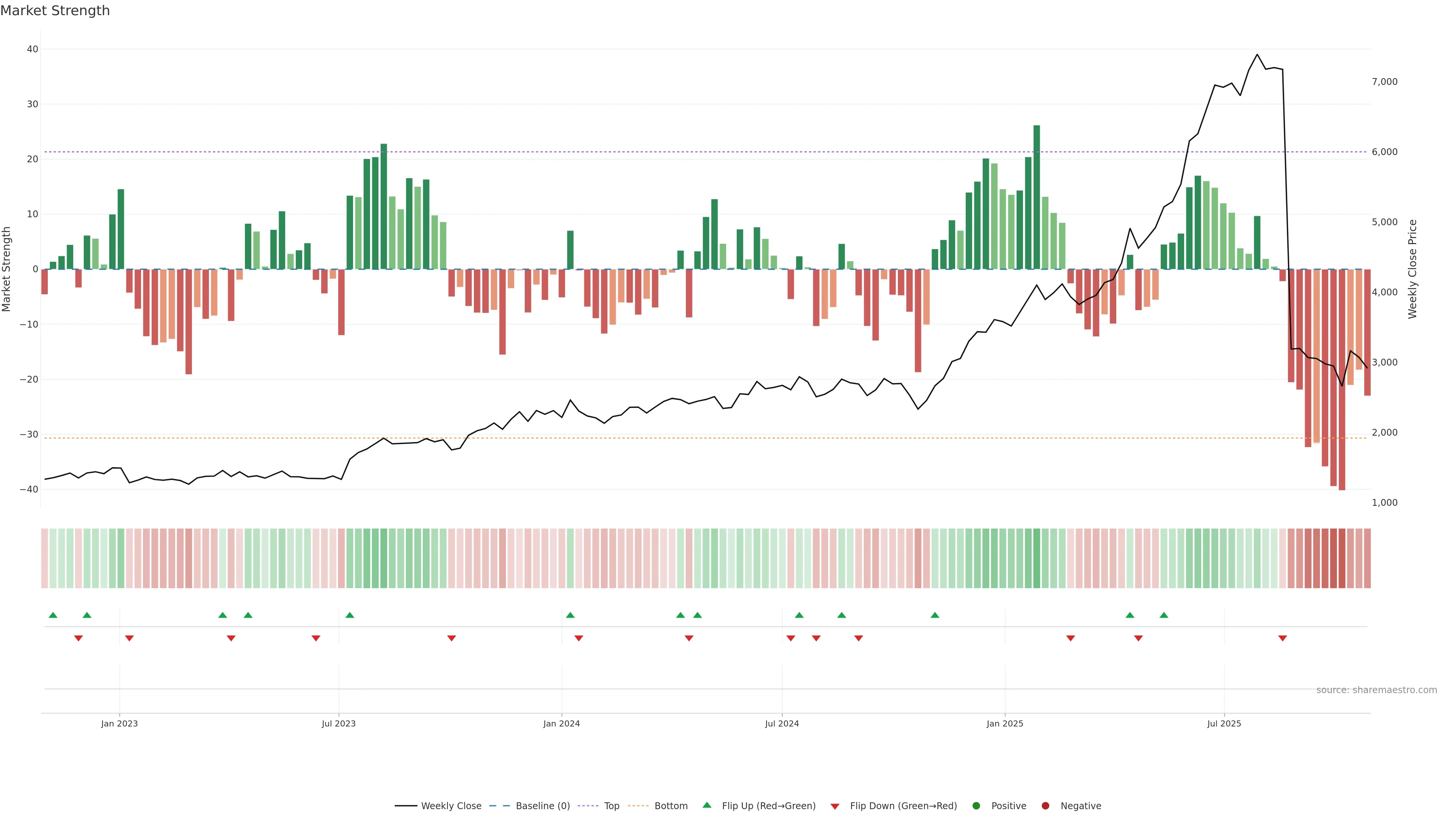Click the first green flip-up triangle marker
Screen dimensions: 1456x819
pyautogui.click(x=53, y=615)
